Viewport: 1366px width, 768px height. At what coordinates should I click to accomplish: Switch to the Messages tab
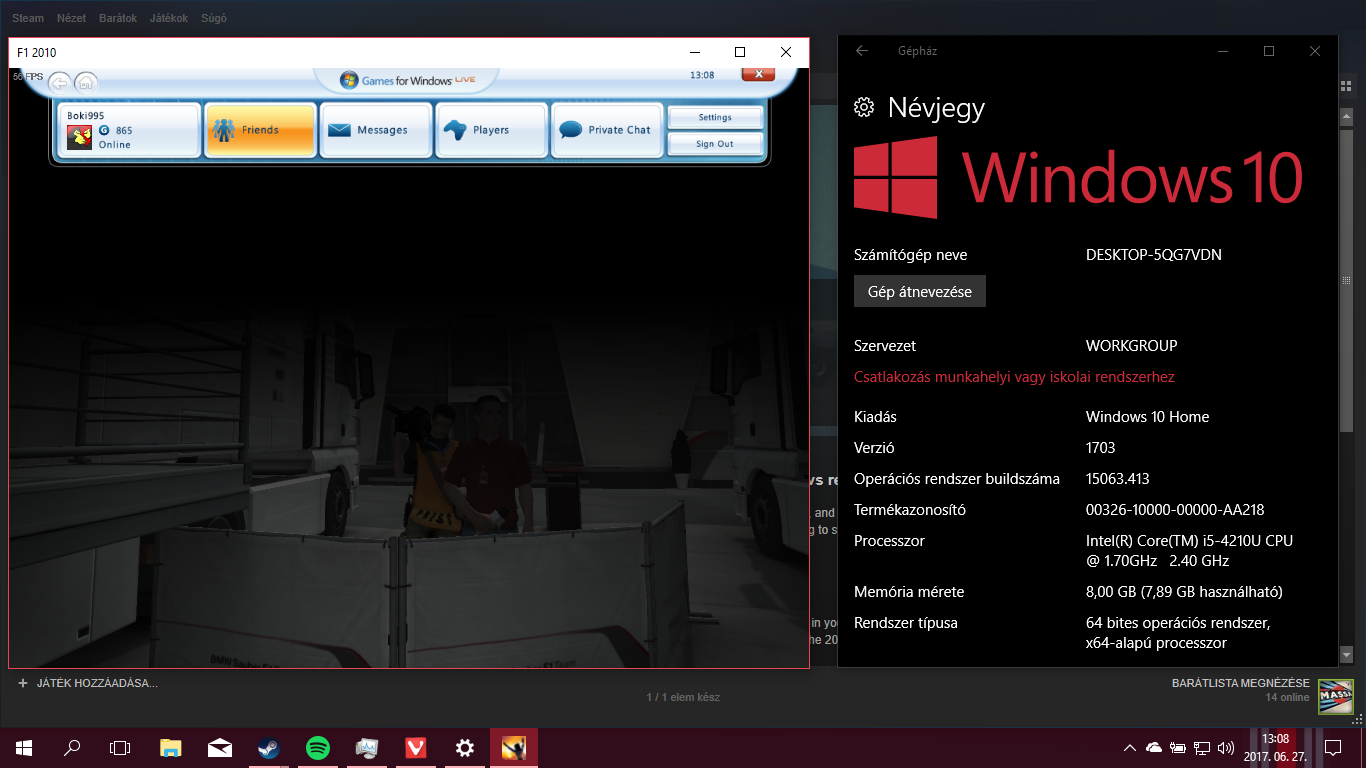[377, 130]
